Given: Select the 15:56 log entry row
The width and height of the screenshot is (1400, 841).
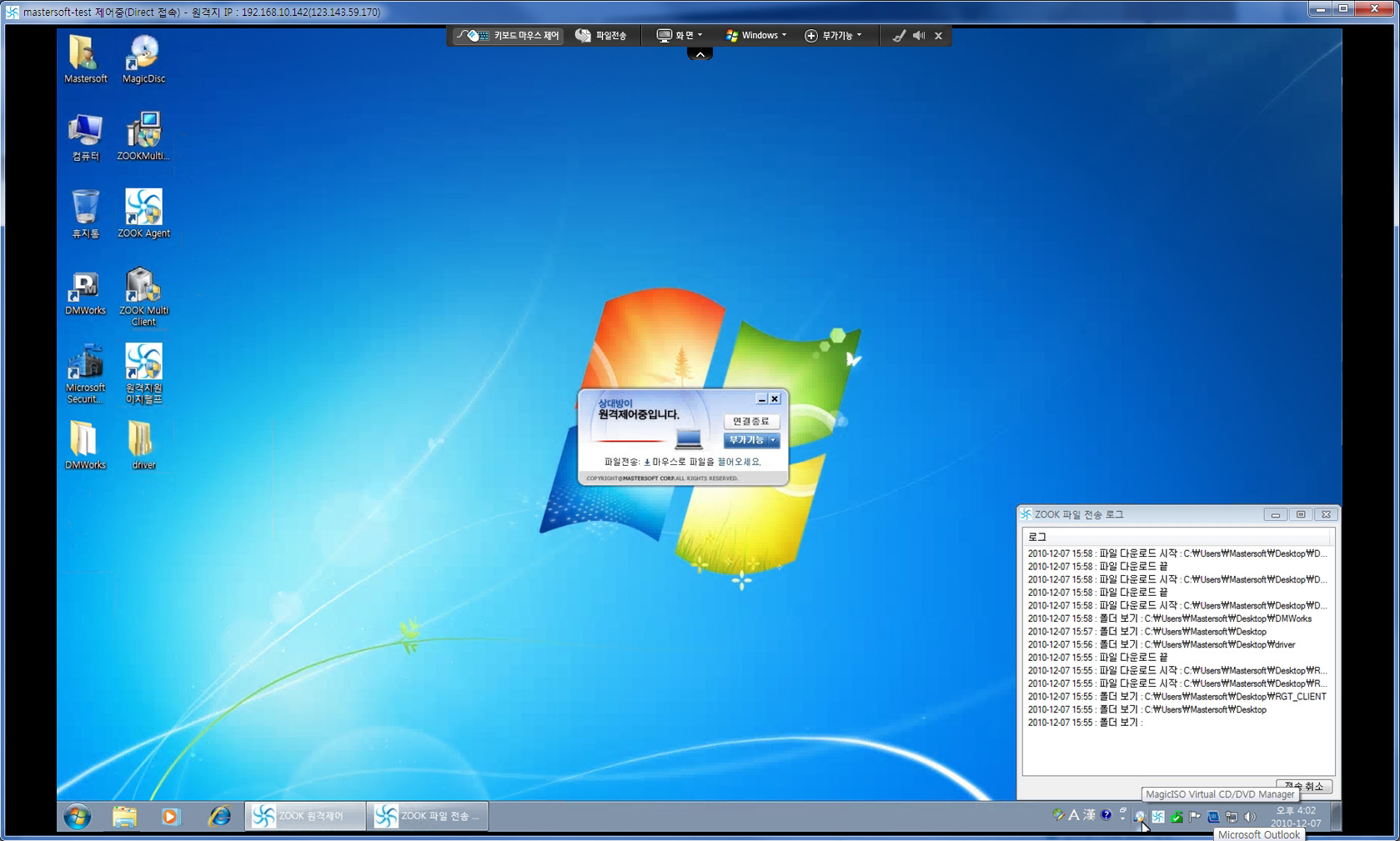Looking at the screenshot, I should [x=1177, y=644].
